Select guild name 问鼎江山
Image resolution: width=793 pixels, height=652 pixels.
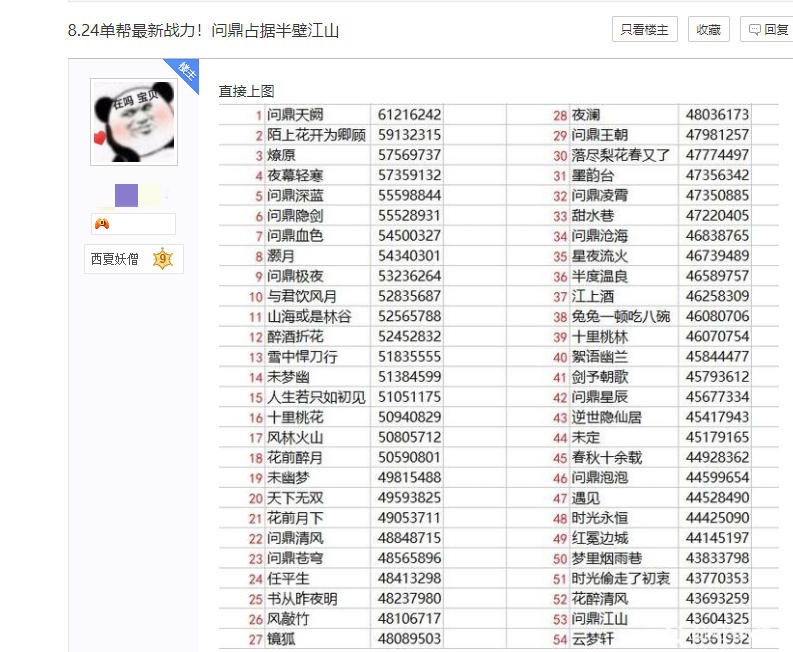point(600,619)
